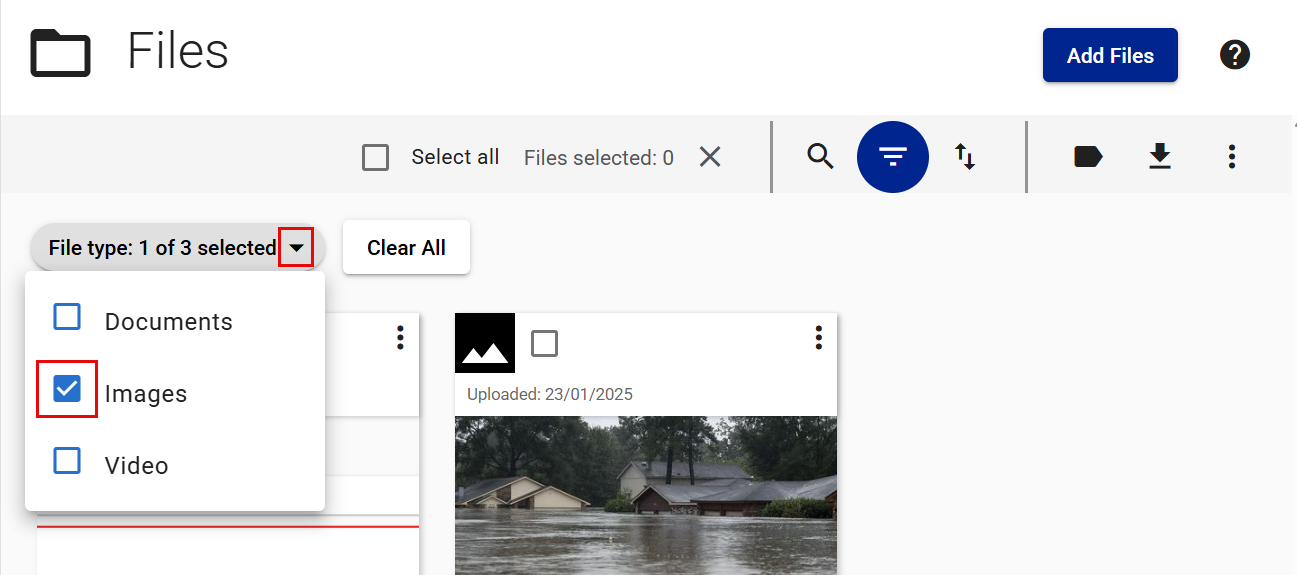Open the flooded houses image thumbnail
This screenshot has height=575, width=1297.
646,495
